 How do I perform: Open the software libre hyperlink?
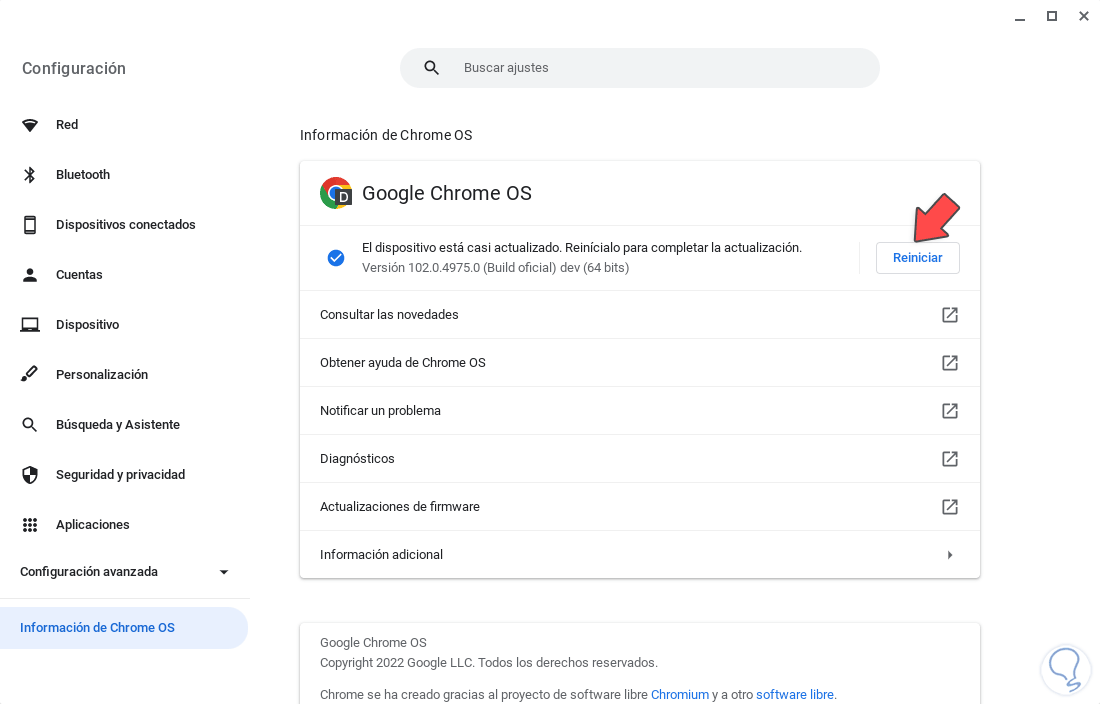(x=795, y=694)
